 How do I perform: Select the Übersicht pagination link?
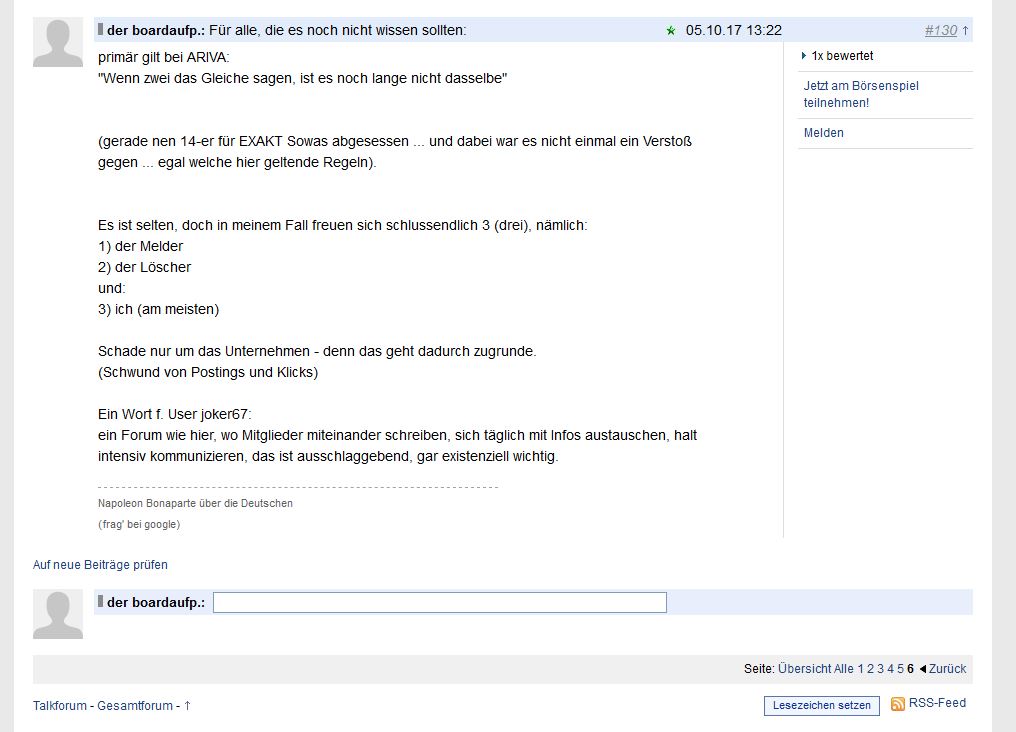(x=807, y=669)
